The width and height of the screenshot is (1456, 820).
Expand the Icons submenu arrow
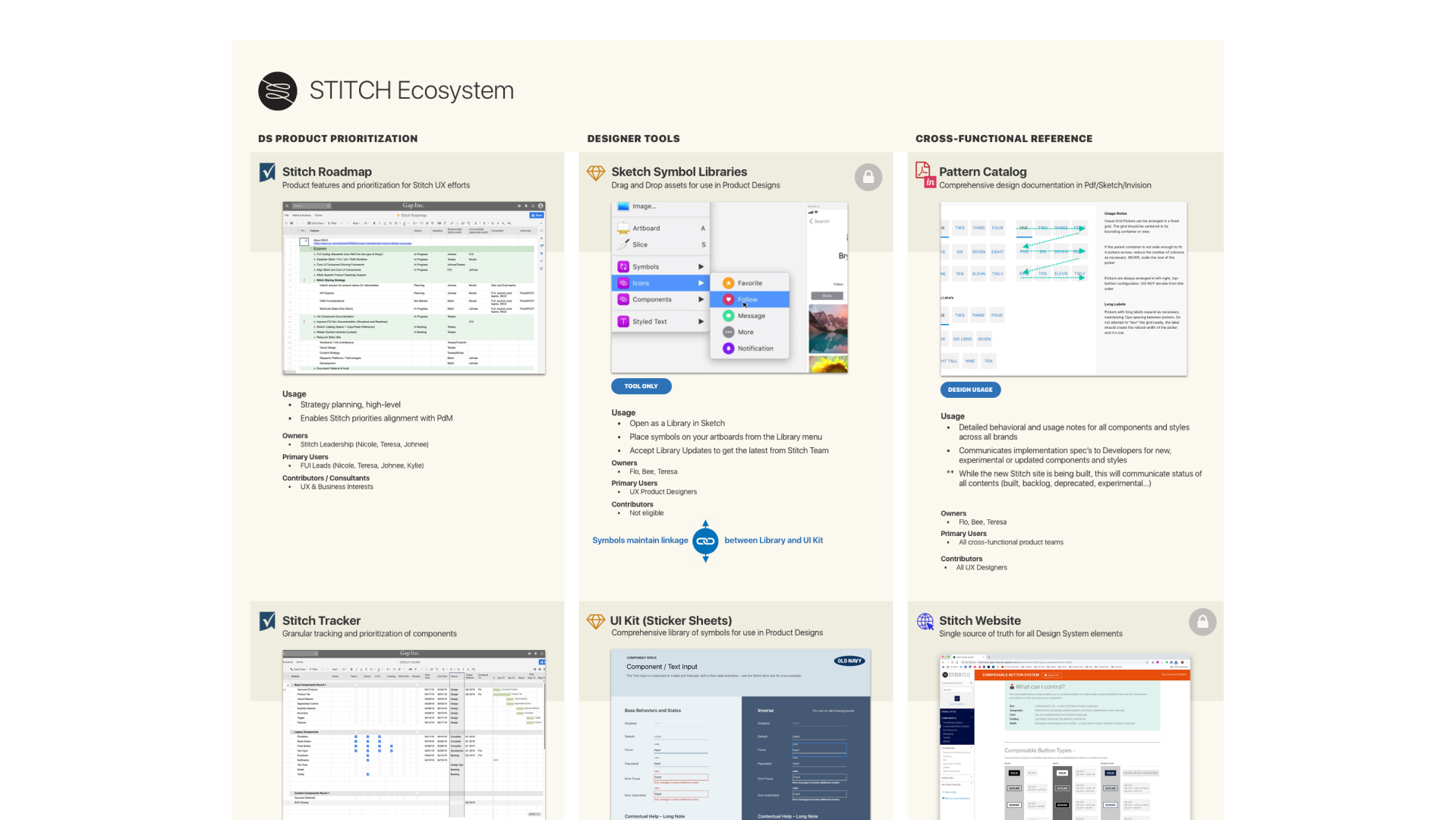coord(701,283)
